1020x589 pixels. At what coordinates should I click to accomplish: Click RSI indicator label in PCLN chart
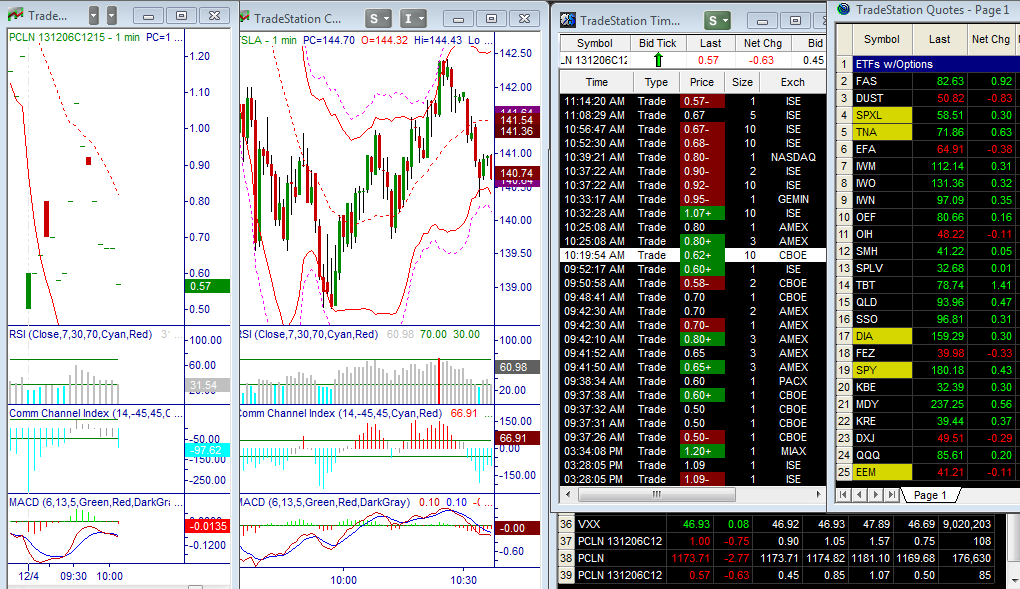point(81,334)
